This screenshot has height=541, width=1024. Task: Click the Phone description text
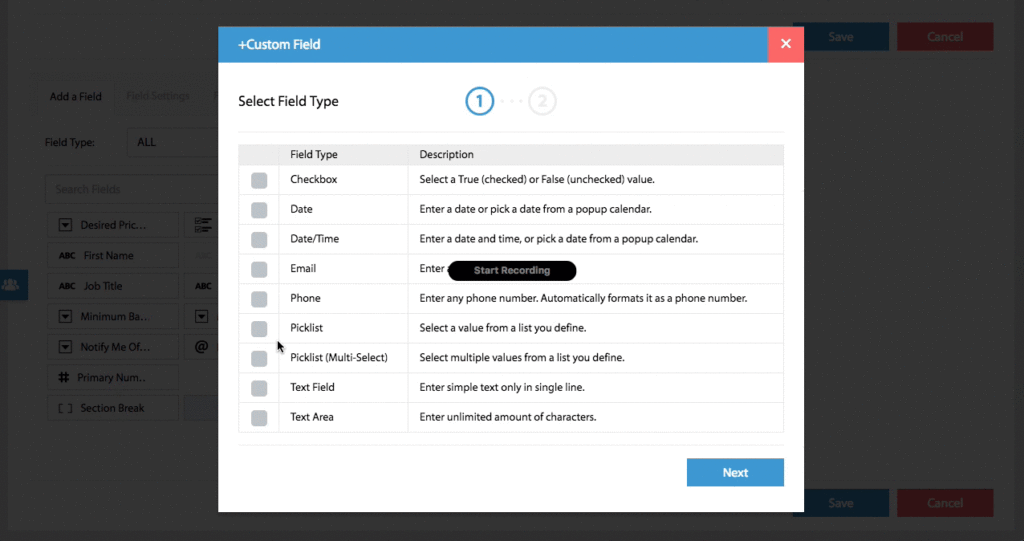[x=583, y=299]
